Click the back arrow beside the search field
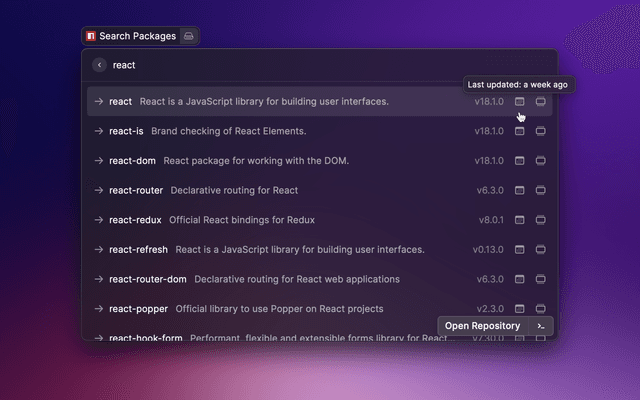This screenshot has height=400, width=640. pos(99,65)
